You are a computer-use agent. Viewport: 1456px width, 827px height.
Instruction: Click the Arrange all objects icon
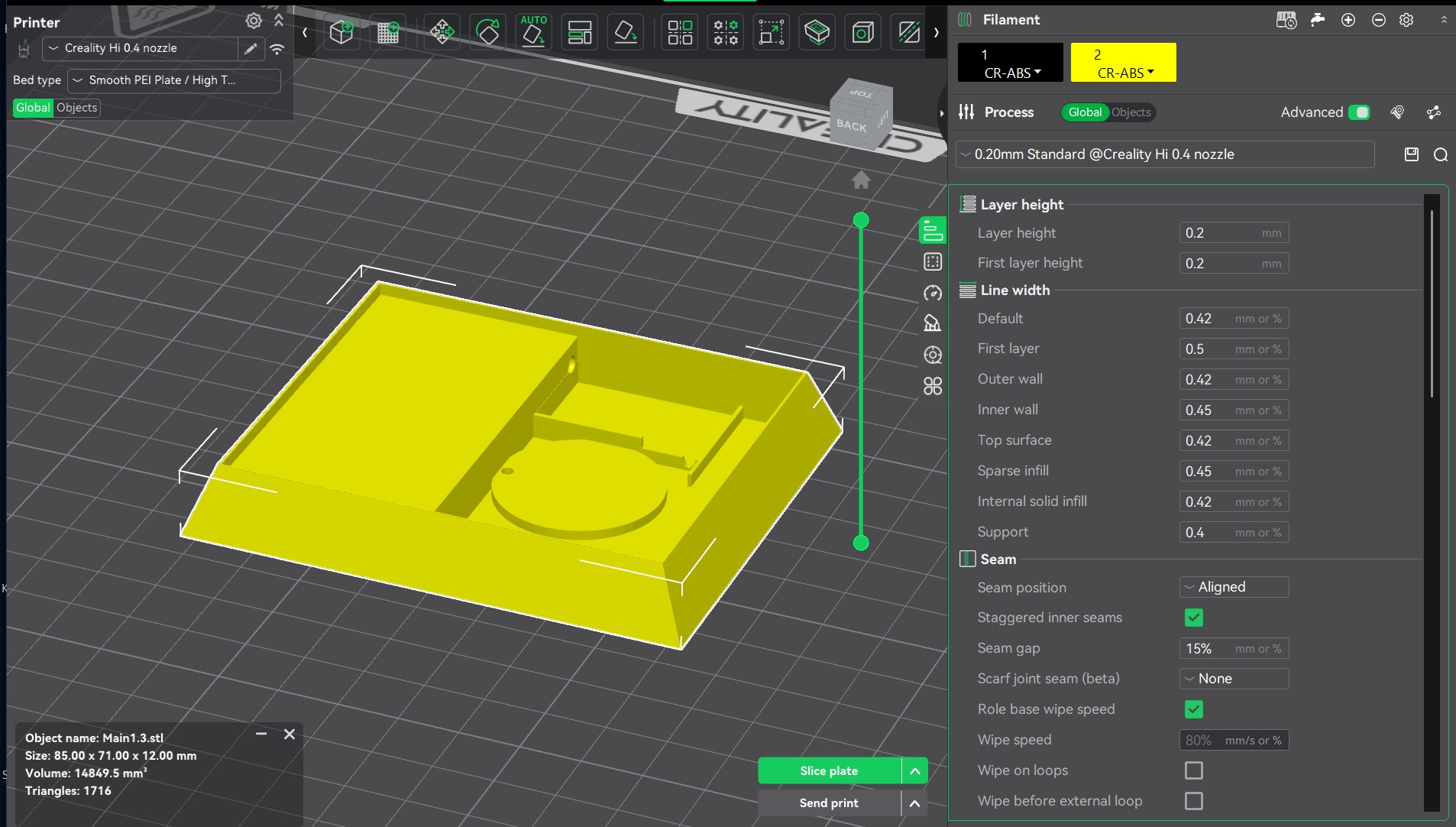coord(580,32)
